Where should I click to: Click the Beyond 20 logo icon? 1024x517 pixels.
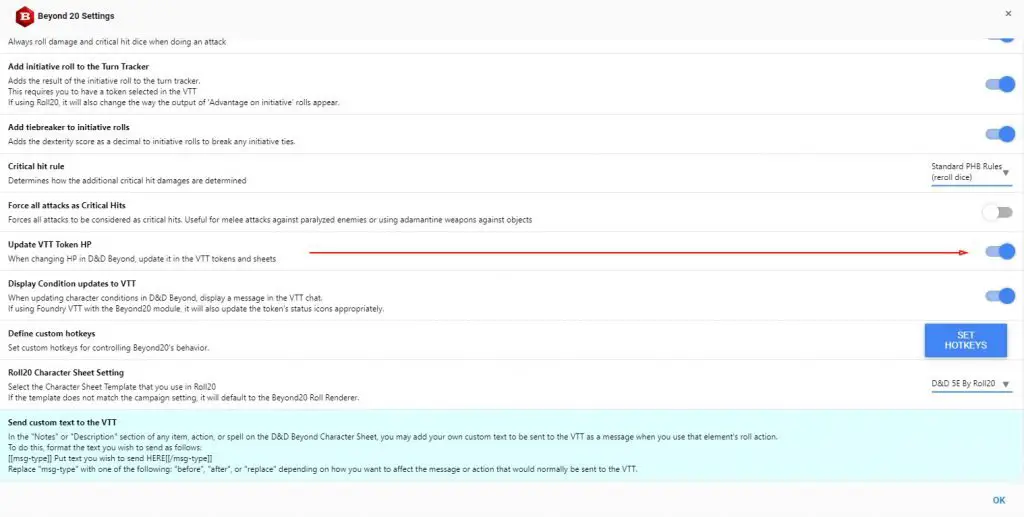pyautogui.click(x=25, y=16)
